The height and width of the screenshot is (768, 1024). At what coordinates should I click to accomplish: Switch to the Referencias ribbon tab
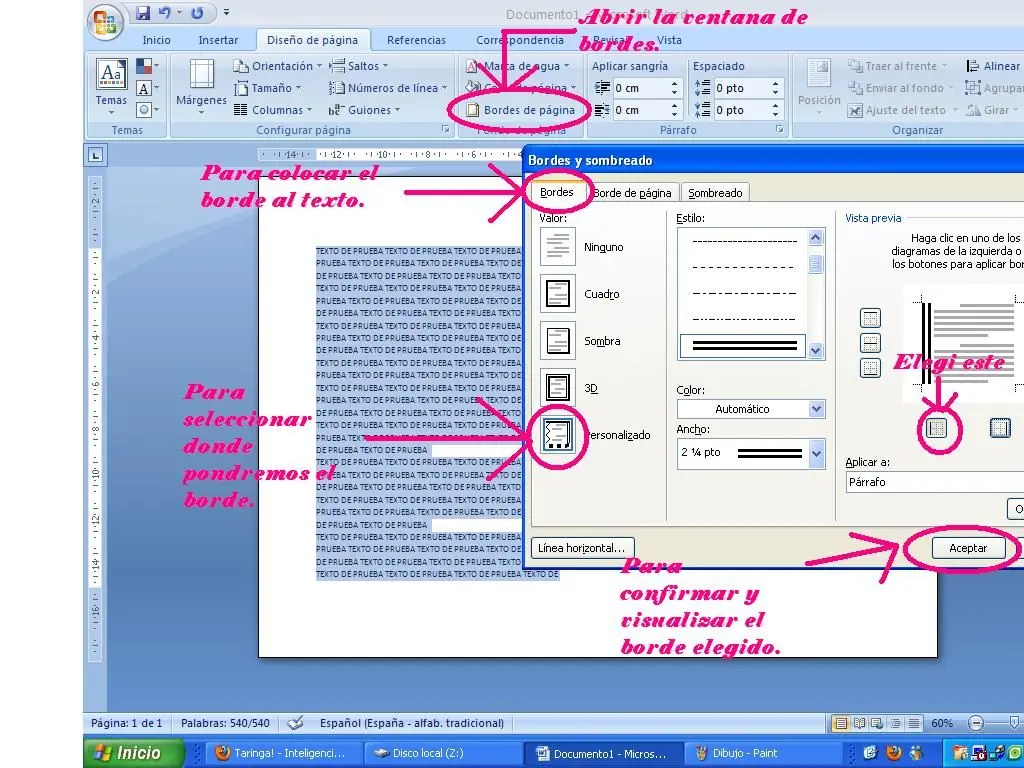(416, 40)
